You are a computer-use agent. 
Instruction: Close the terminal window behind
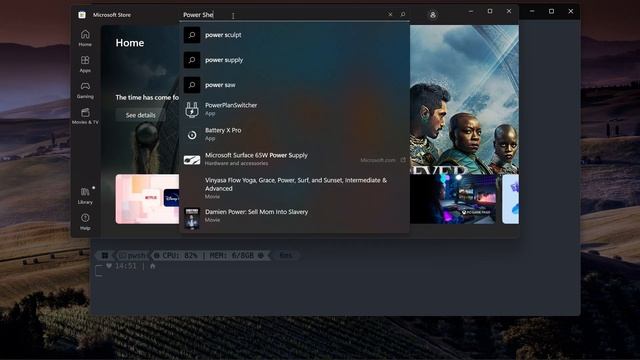571,11
